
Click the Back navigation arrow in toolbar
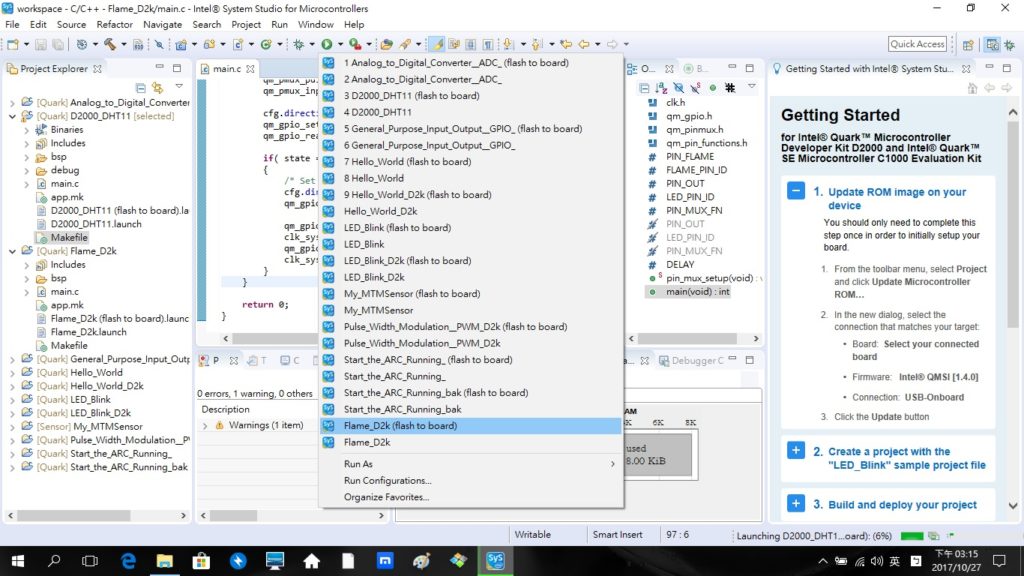coord(584,44)
